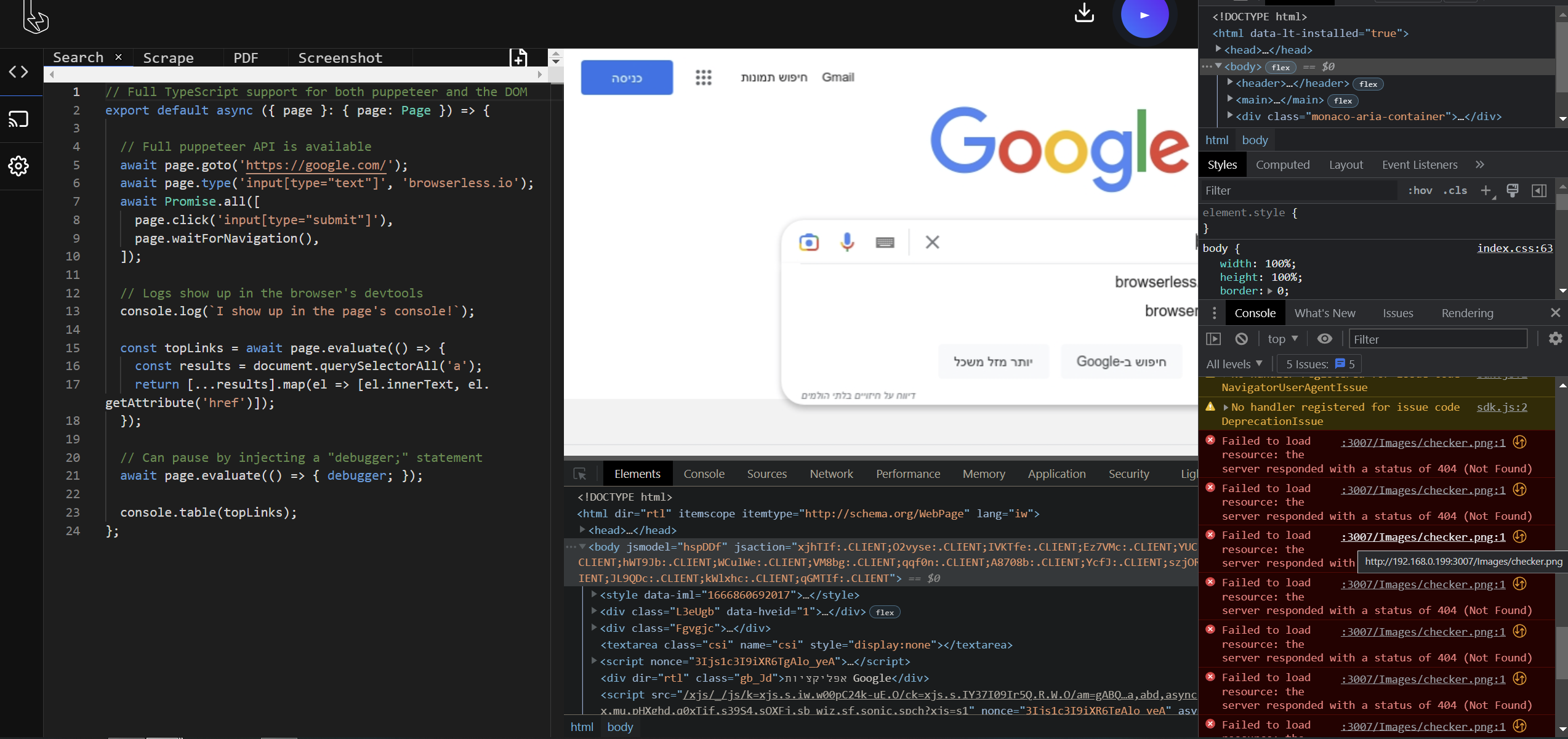The image size is (1568, 739).
Task: Expand the L3eUgb div node
Action: coord(593,610)
